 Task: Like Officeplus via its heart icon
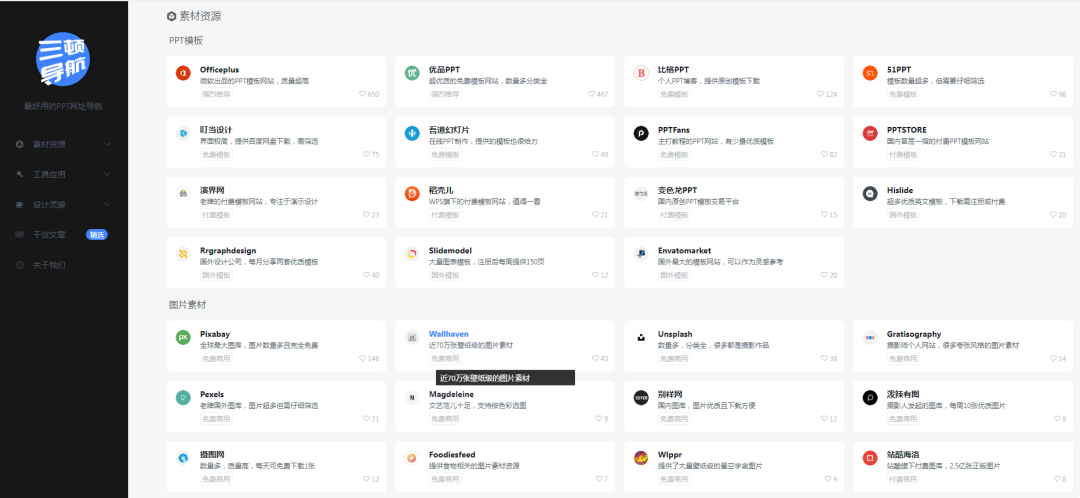pyautogui.click(x=363, y=95)
